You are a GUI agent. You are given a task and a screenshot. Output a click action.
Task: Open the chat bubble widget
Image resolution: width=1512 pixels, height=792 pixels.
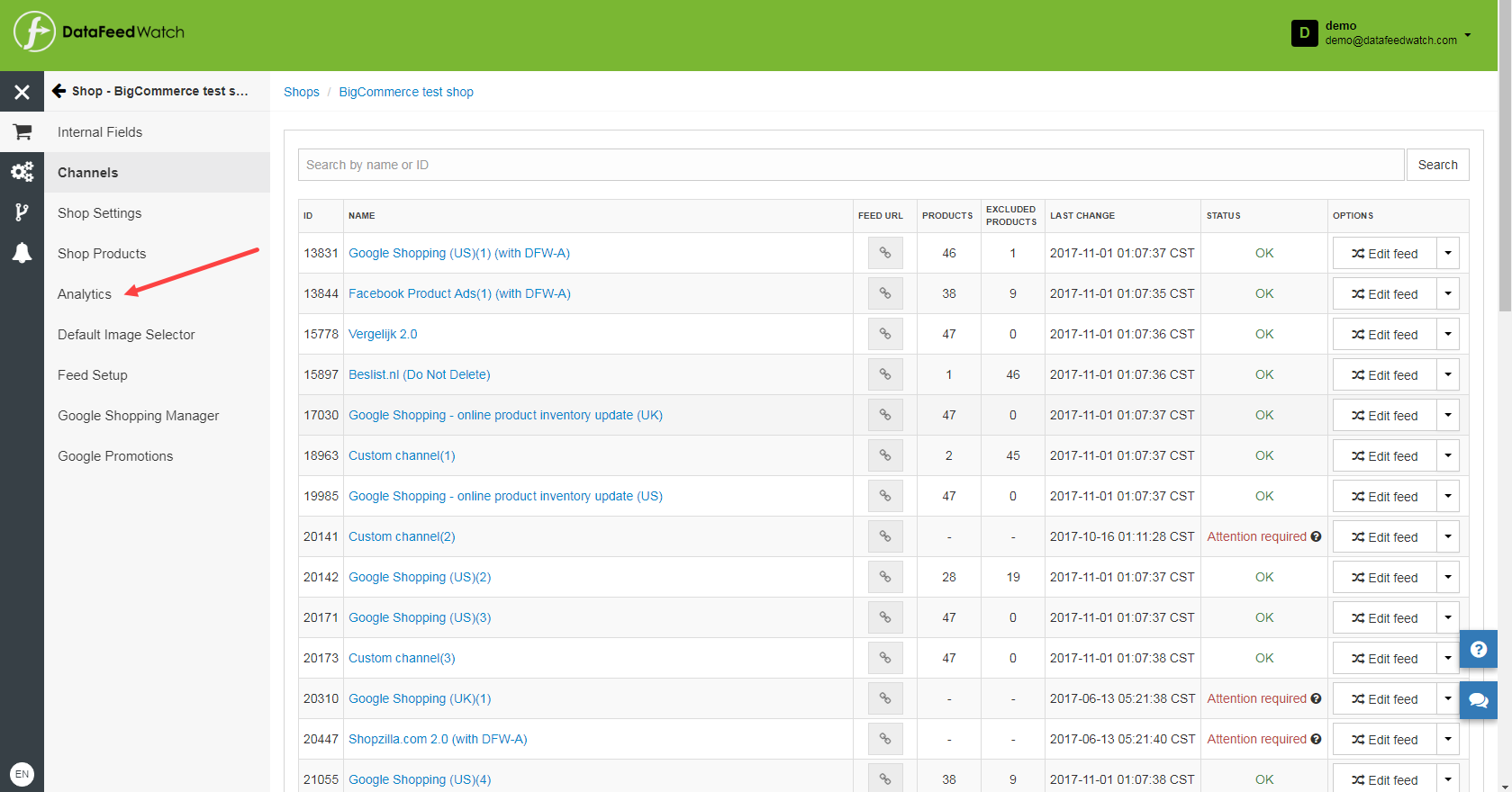(1479, 700)
